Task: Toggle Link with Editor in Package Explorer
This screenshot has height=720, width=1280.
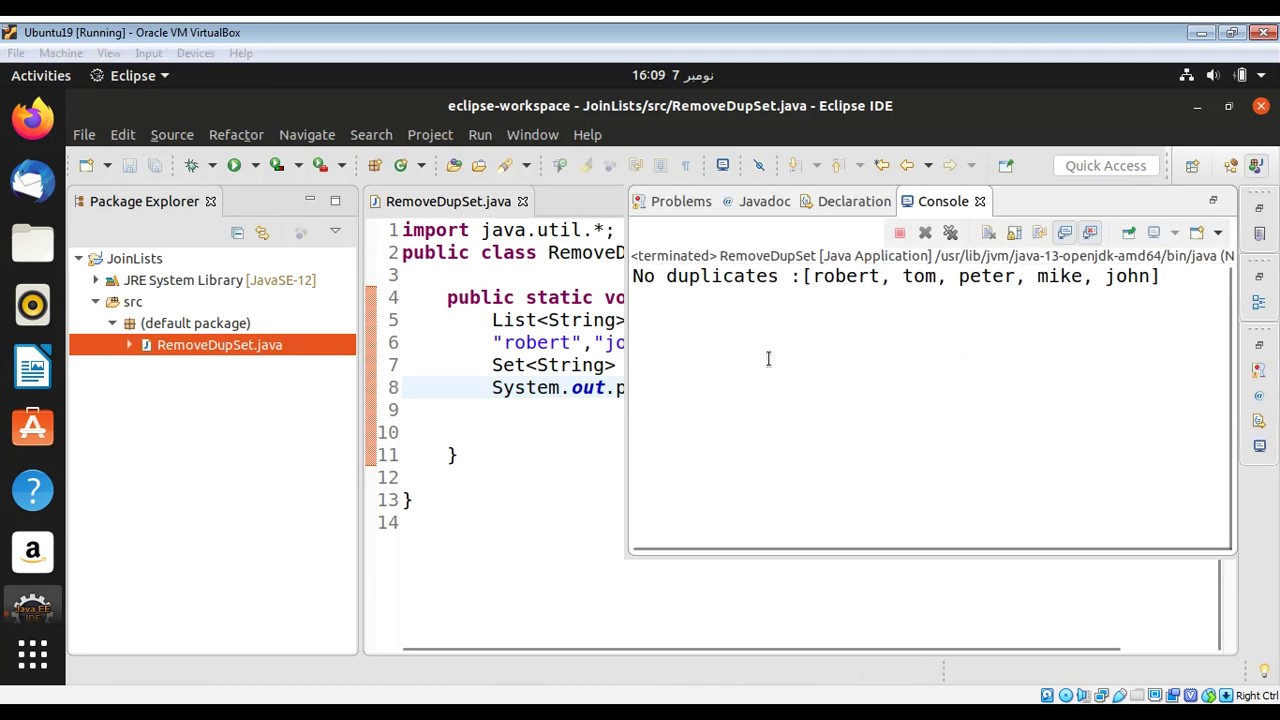Action: pyautogui.click(x=262, y=232)
